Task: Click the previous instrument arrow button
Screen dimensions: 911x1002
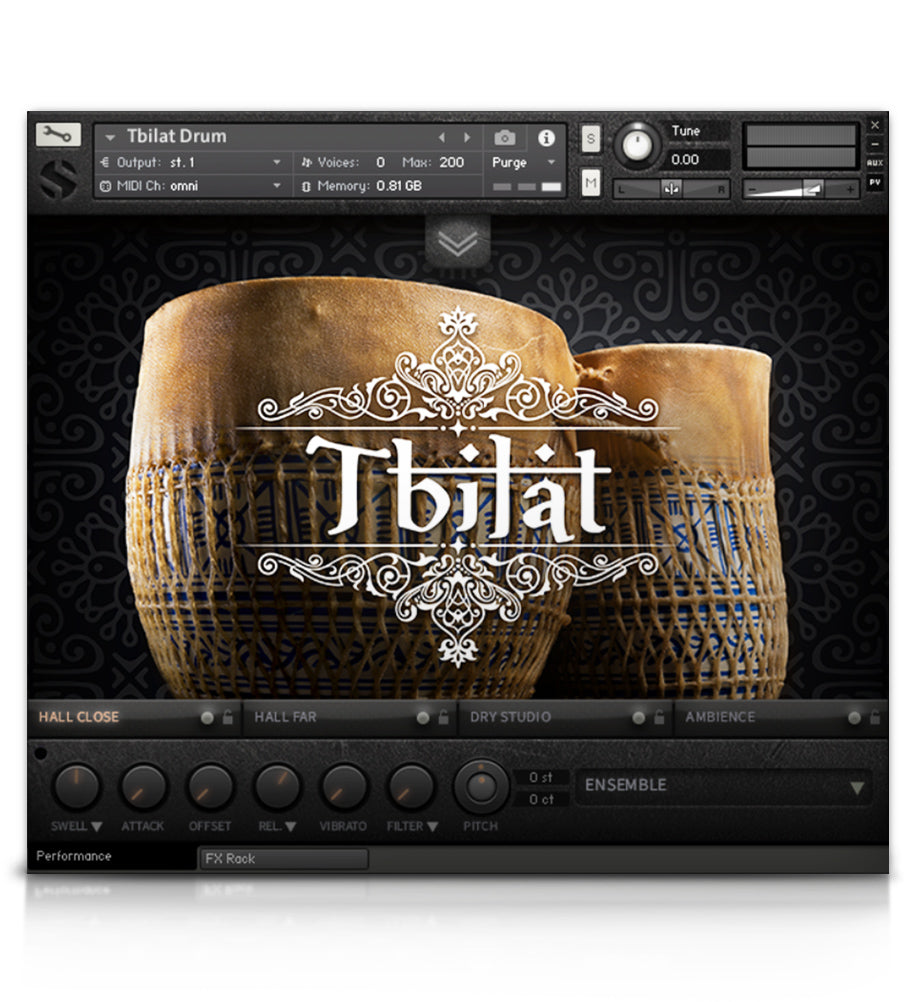Action: [x=442, y=135]
